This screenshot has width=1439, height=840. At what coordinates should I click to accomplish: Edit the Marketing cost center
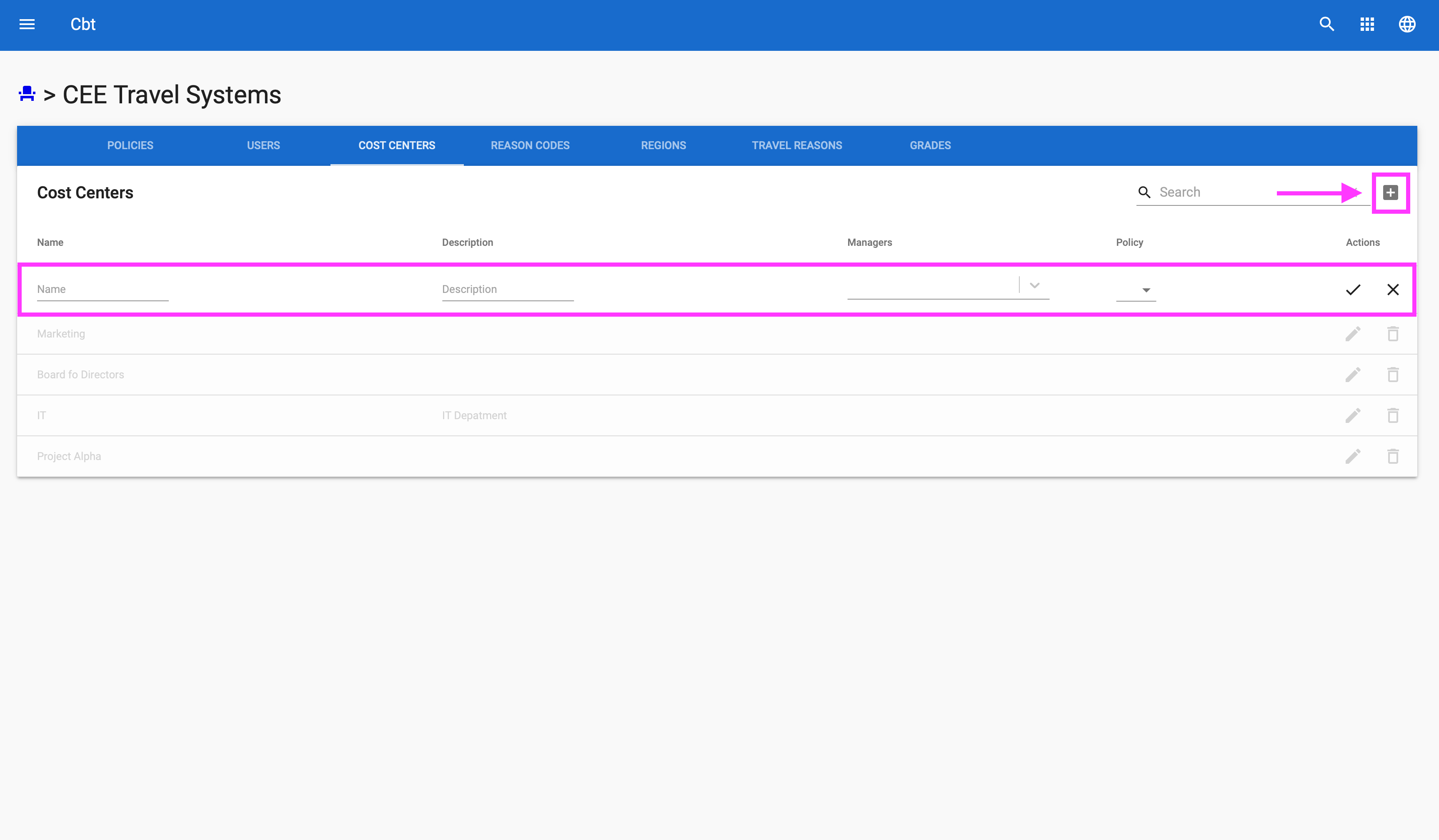click(1353, 333)
